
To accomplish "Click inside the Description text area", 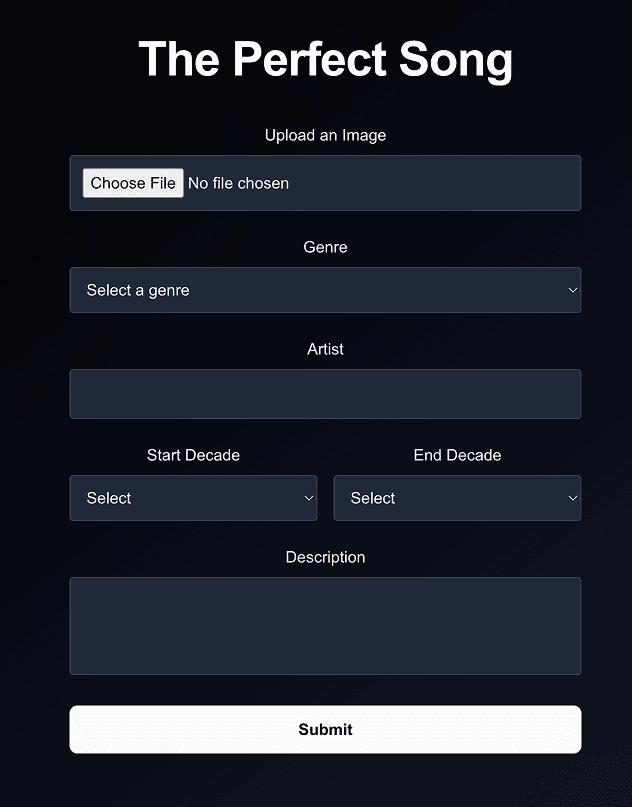I will click(325, 625).
